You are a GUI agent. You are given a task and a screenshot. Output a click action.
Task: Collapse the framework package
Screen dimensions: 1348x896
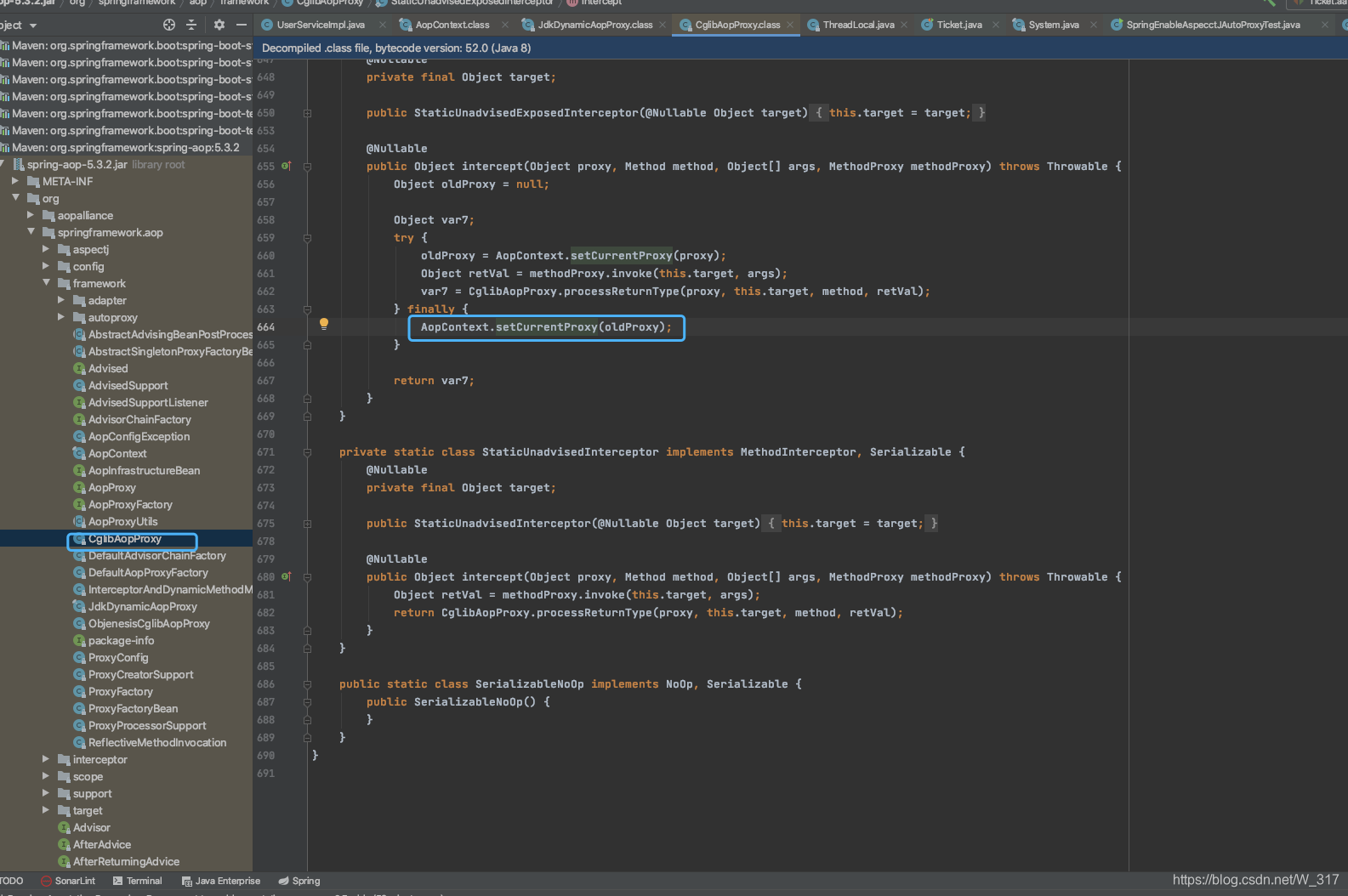click(46, 283)
